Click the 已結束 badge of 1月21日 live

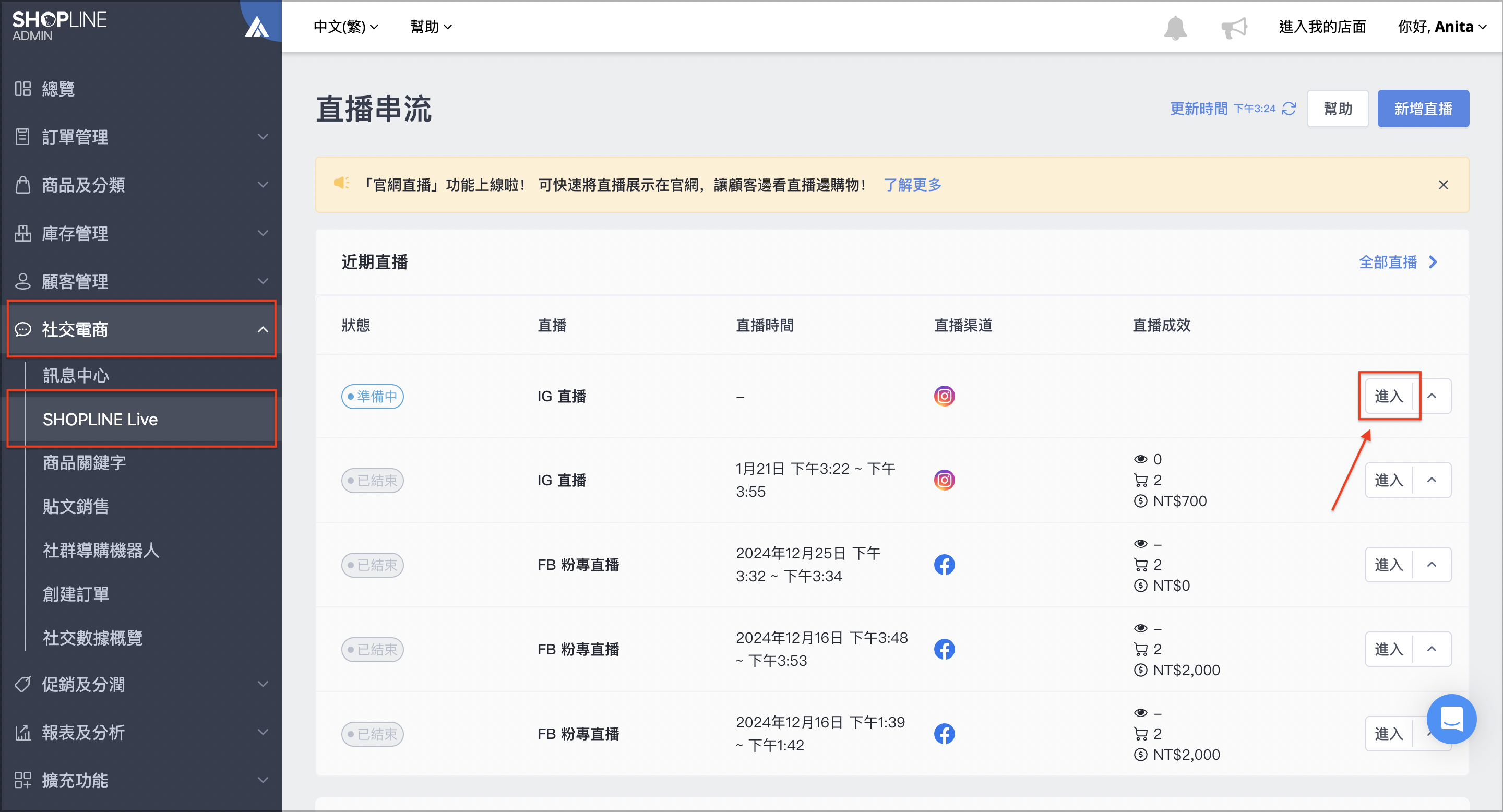[x=372, y=480]
